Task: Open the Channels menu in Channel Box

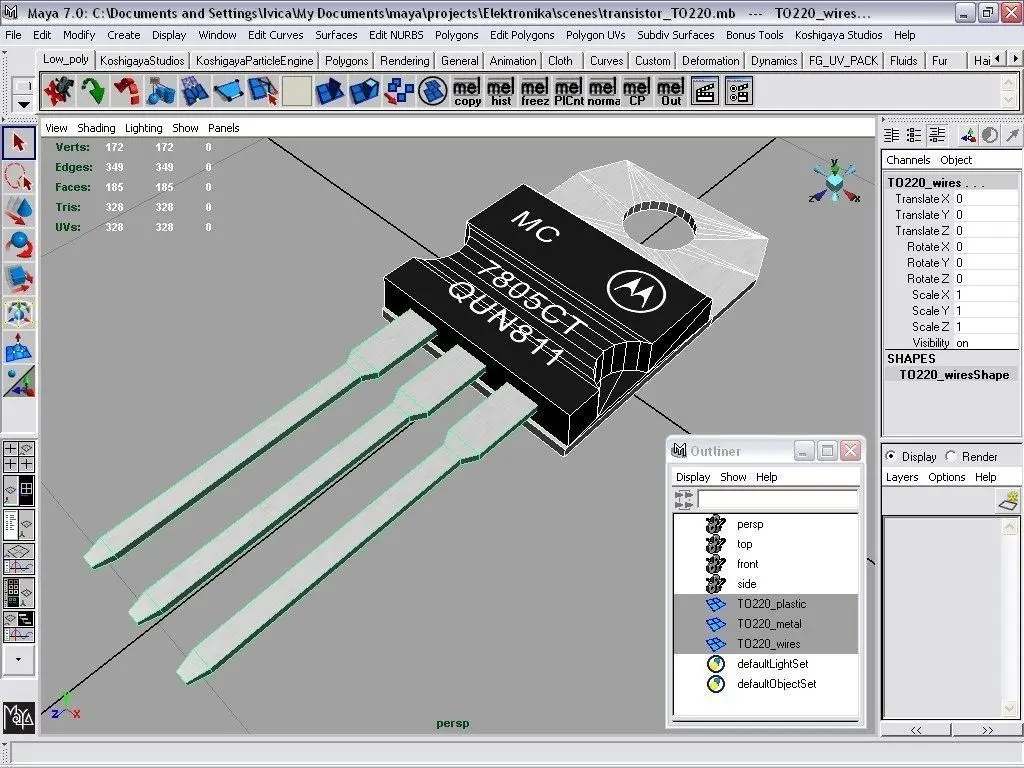Action: [908, 160]
